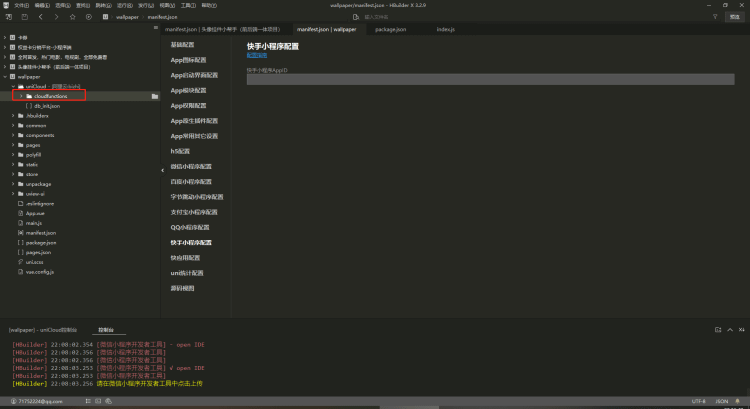Open the 运行 (Run) menu
Image resolution: width=750 pixels, height=409 pixels.
click(124, 5)
